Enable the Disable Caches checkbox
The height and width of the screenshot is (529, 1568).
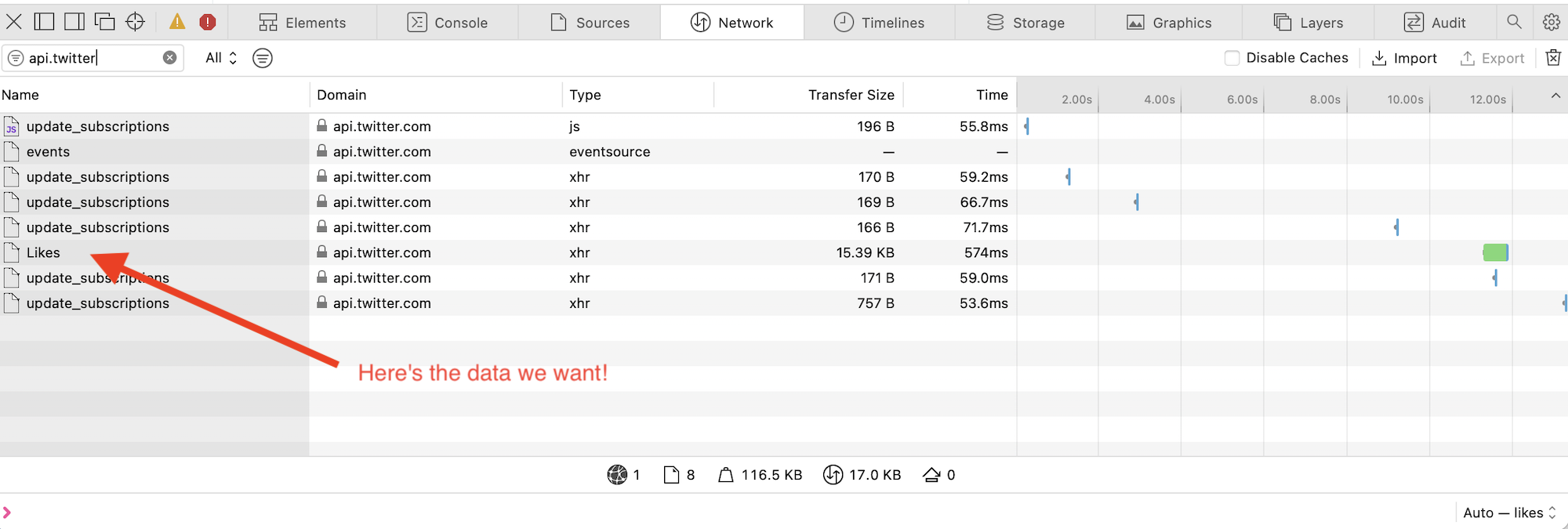click(x=1232, y=58)
